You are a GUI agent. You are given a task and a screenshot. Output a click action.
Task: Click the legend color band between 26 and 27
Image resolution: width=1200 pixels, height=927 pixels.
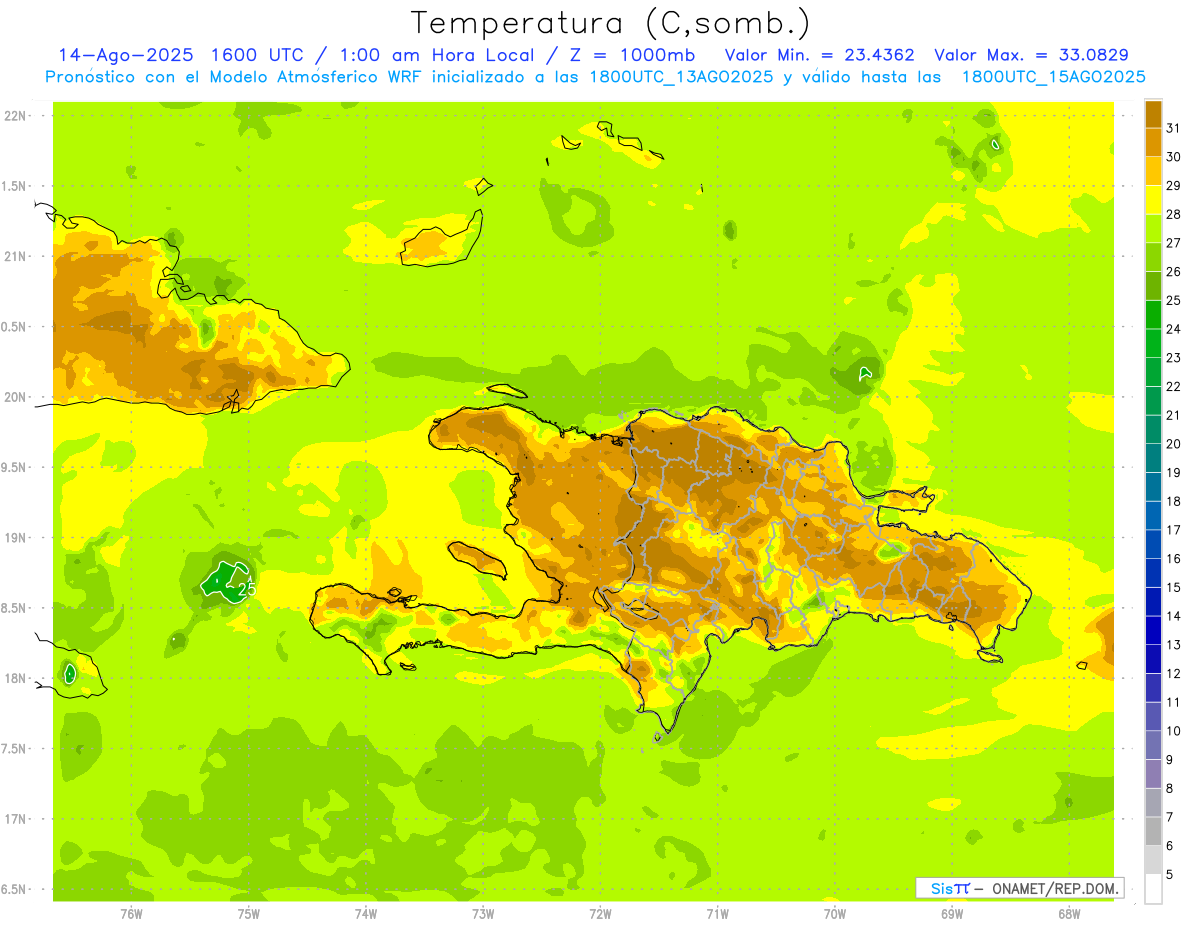tap(1153, 257)
